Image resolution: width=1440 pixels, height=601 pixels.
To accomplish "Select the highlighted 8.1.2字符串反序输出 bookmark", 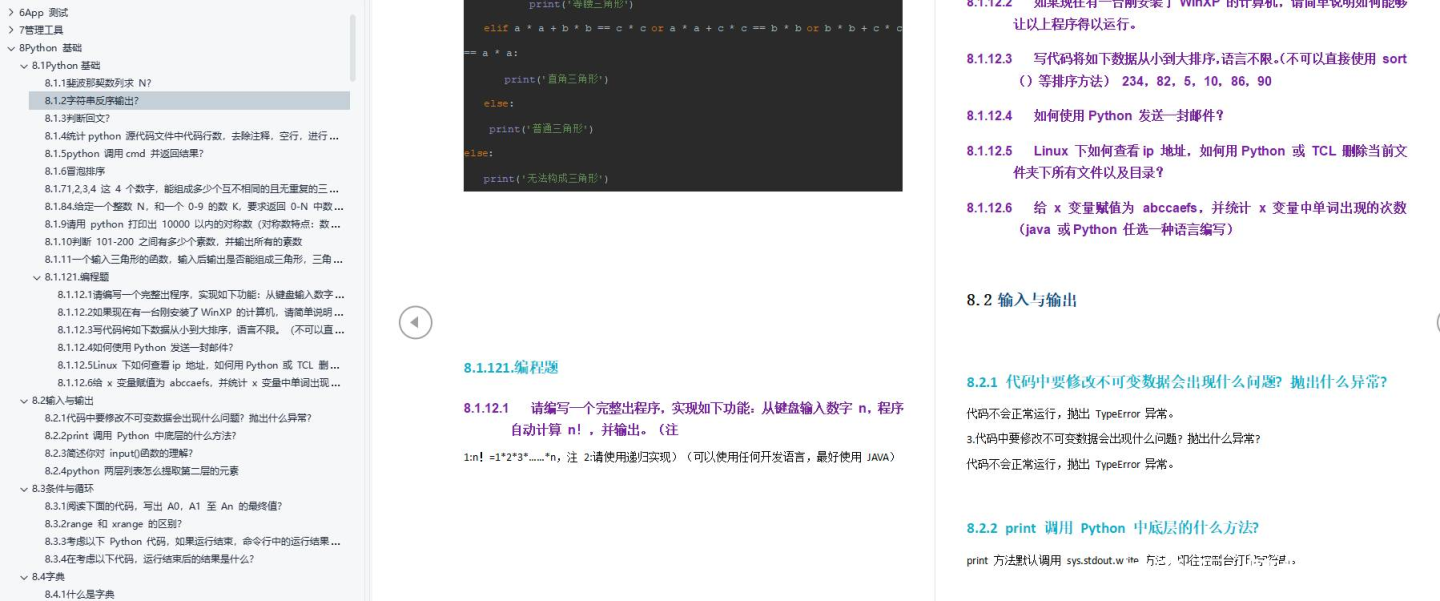I will tap(92, 101).
